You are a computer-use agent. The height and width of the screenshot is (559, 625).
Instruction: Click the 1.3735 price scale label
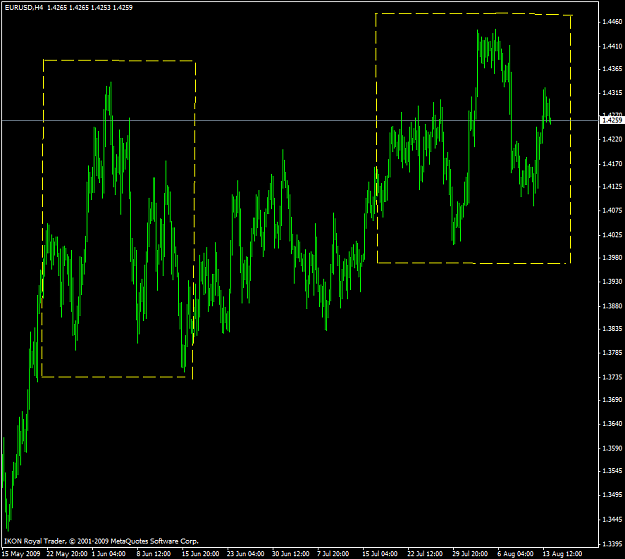click(x=612, y=377)
